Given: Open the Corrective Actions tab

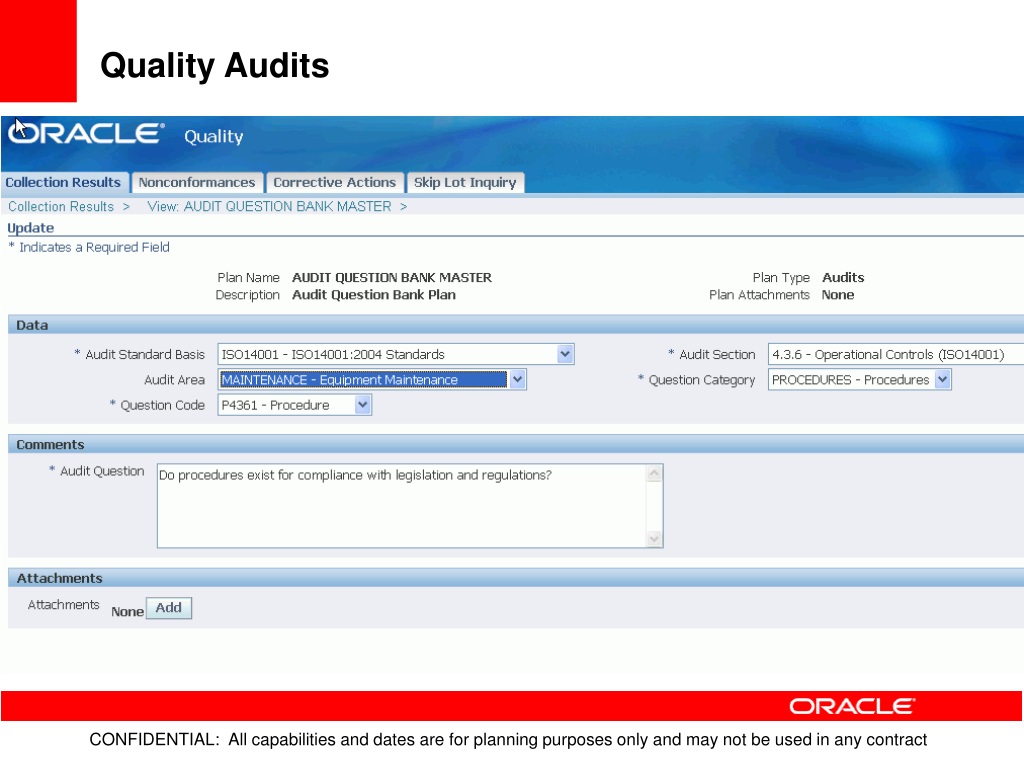Looking at the screenshot, I should click(334, 182).
